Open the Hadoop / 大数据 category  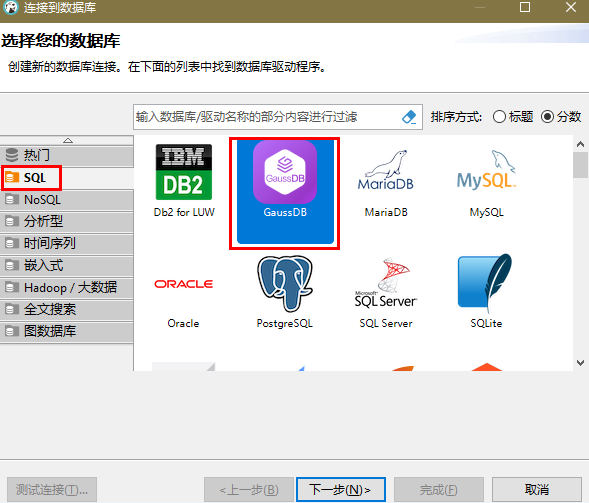click(x=66, y=288)
